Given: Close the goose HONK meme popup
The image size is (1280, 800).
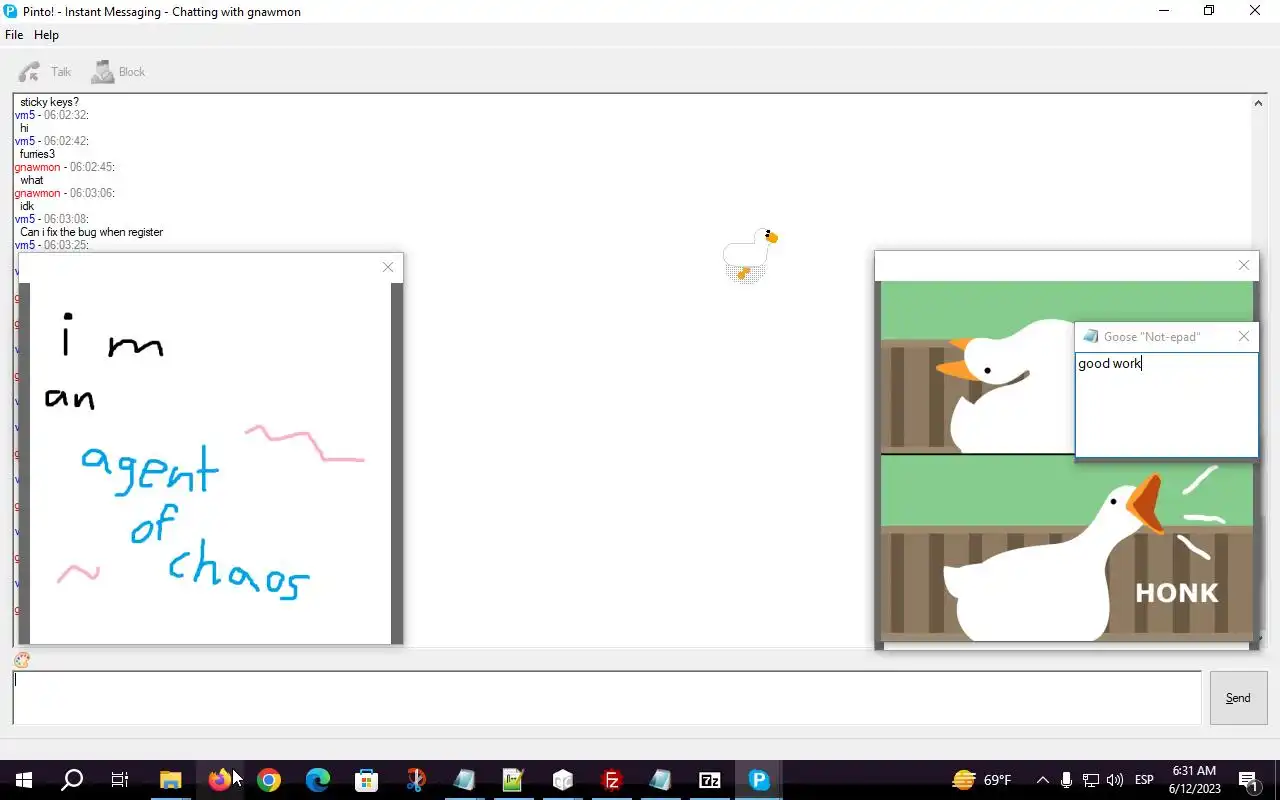Looking at the screenshot, I should 1244,265.
